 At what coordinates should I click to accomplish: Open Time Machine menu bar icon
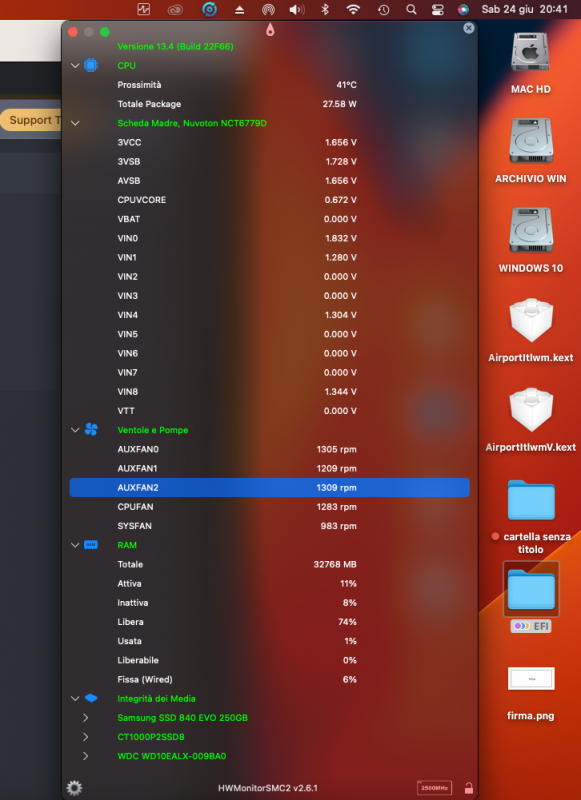[x=383, y=9]
